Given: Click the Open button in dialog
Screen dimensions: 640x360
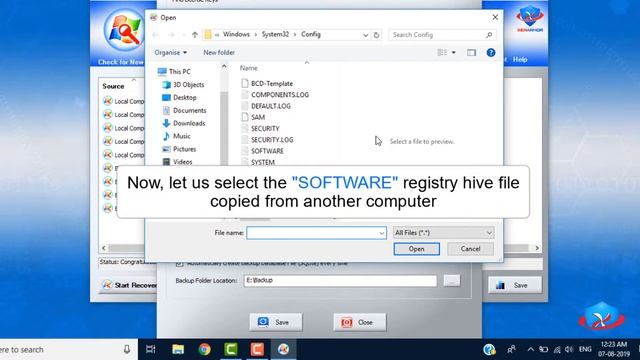Looking at the screenshot, I should 416,249.
